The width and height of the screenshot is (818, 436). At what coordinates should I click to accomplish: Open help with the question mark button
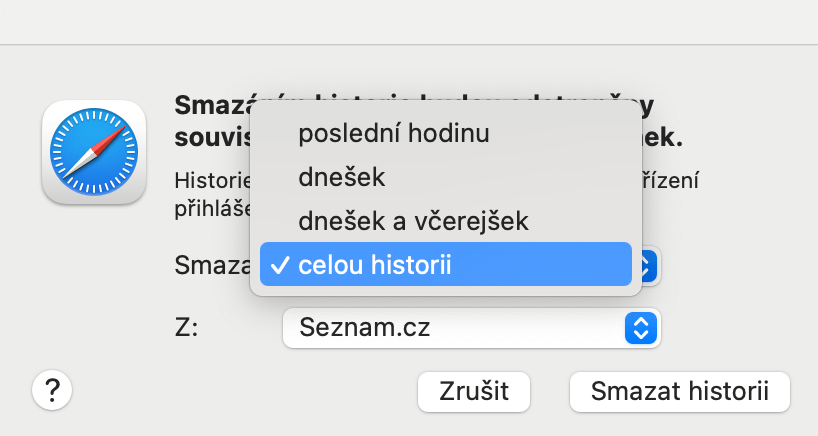52,390
